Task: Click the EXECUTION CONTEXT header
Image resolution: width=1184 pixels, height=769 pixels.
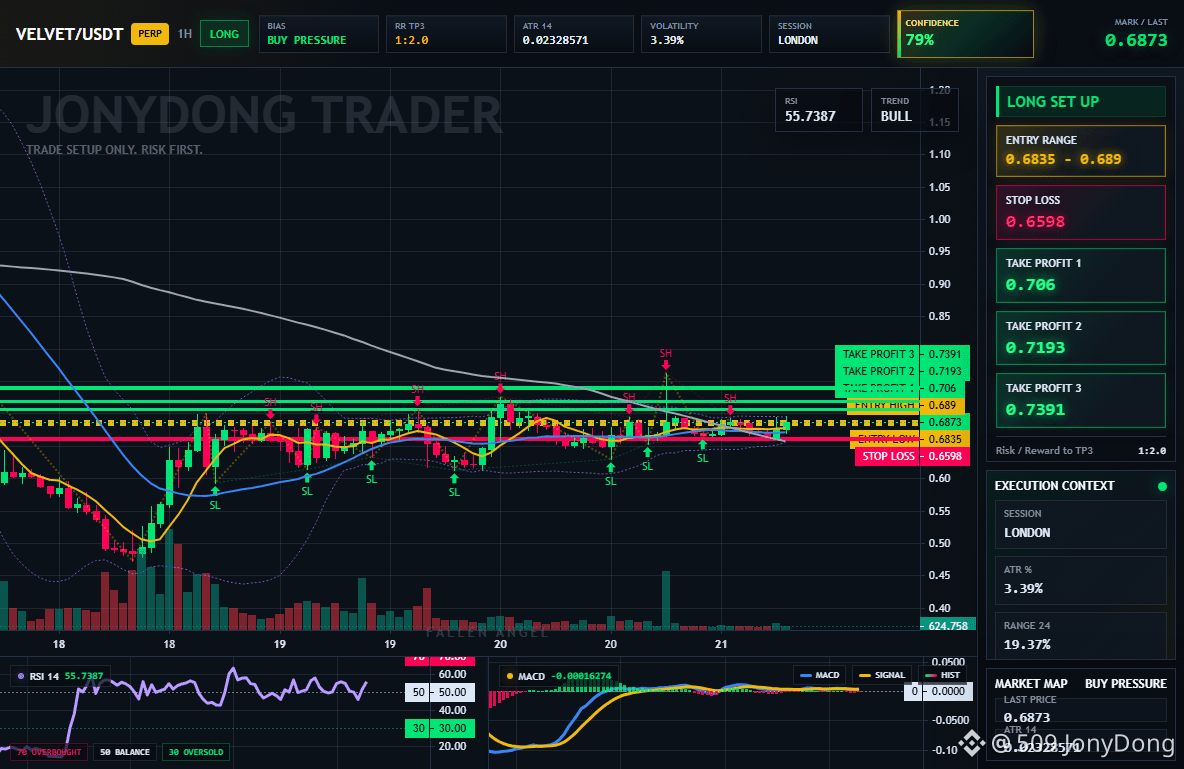Action: click(1054, 486)
